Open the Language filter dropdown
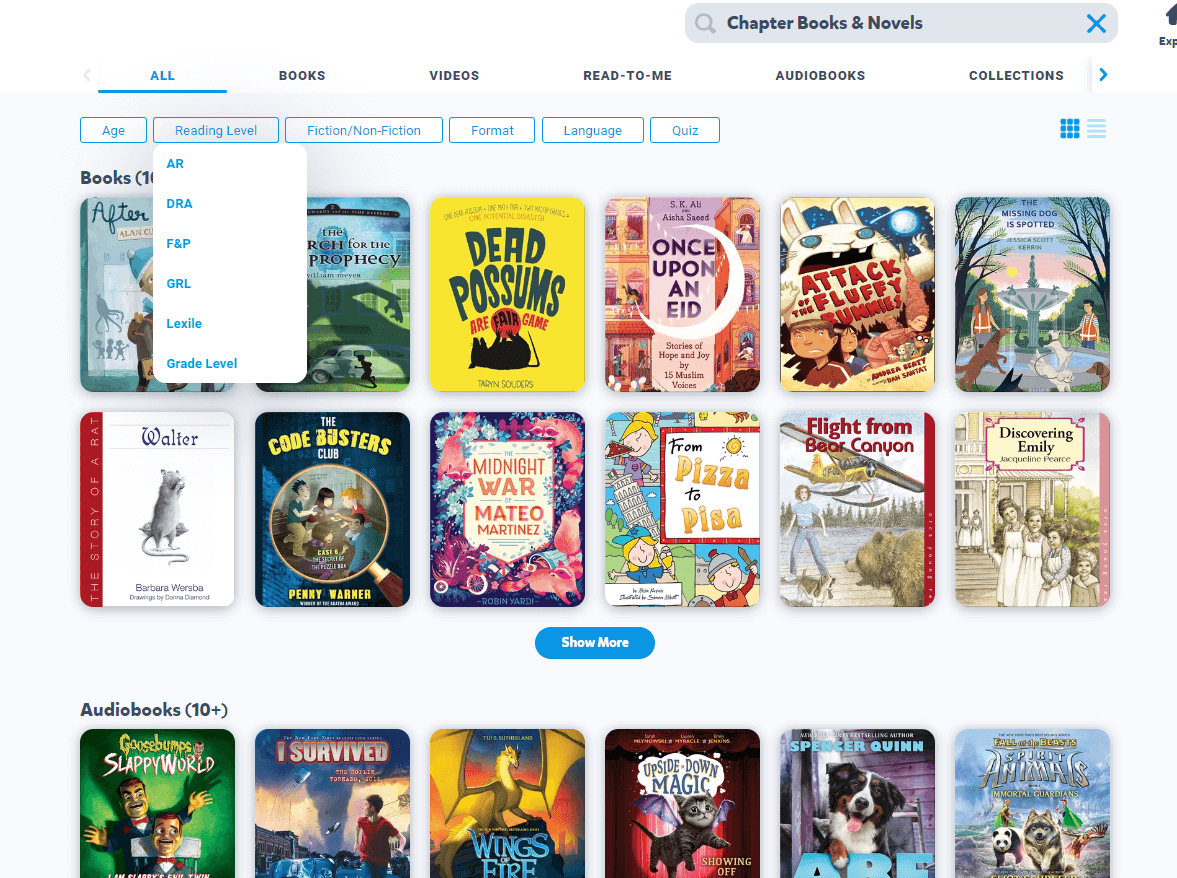 (x=592, y=130)
